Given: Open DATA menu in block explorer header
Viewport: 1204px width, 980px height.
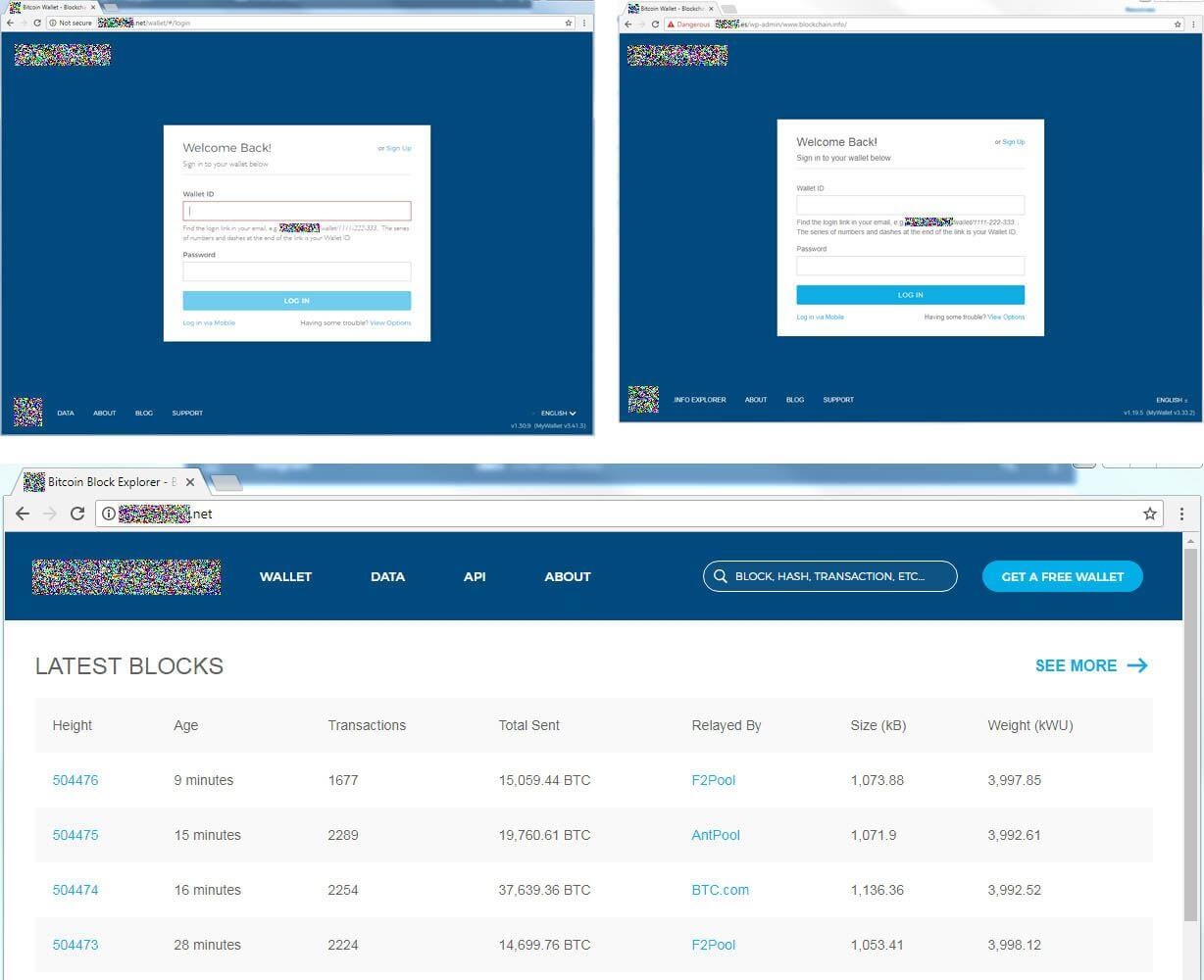Looking at the screenshot, I should pyautogui.click(x=387, y=576).
